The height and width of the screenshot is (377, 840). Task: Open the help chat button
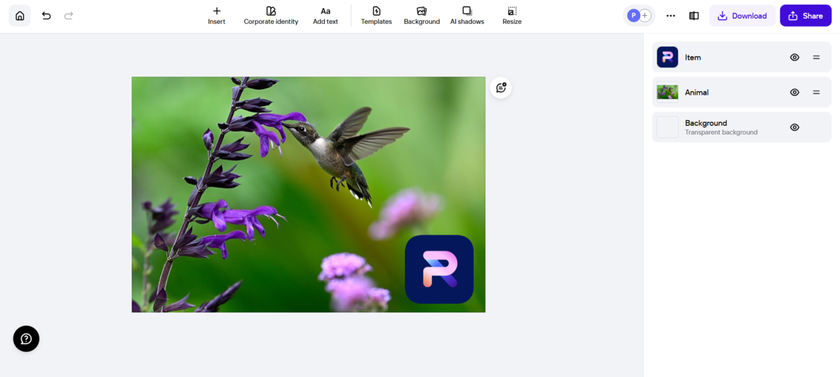click(26, 339)
